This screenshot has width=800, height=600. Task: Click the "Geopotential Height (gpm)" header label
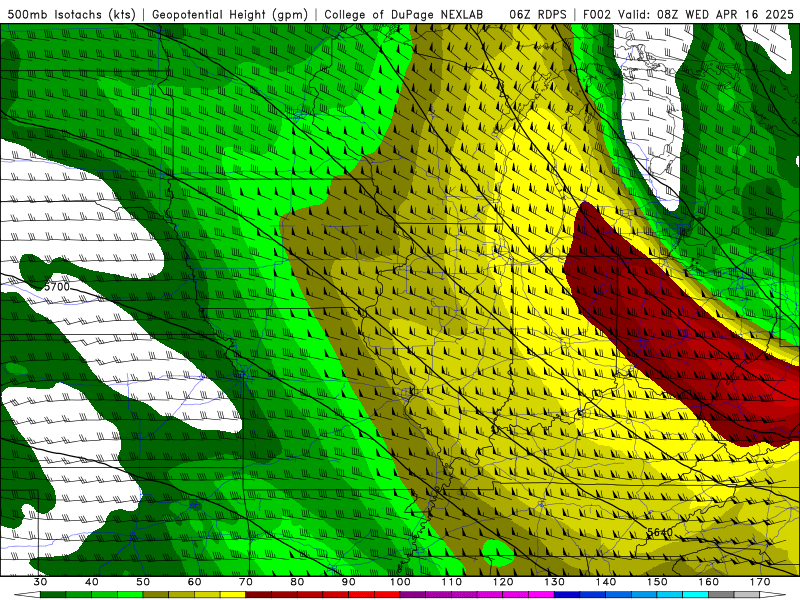tap(230, 14)
